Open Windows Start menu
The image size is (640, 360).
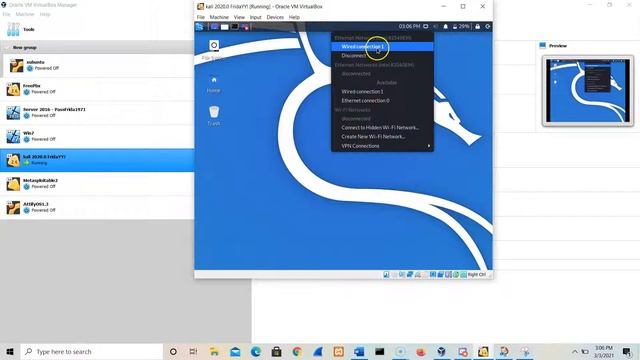coord(10,351)
